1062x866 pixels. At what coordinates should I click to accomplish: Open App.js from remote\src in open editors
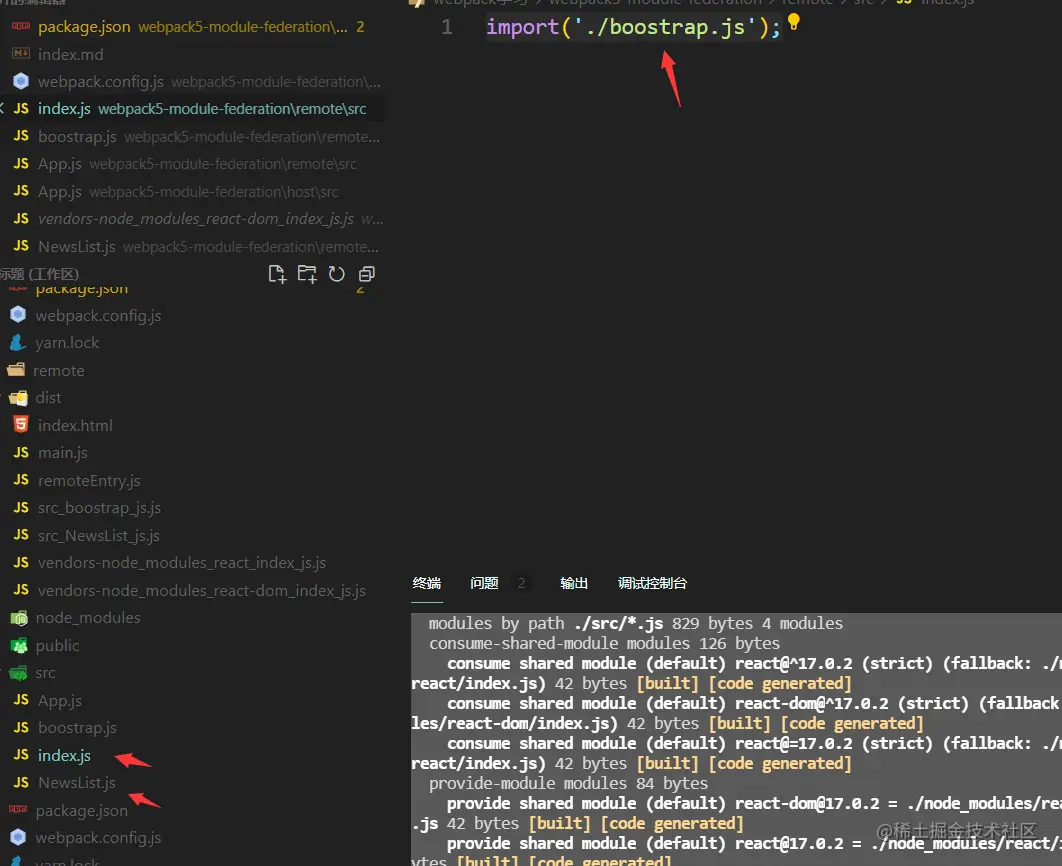pyautogui.click(x=192, y=164)
